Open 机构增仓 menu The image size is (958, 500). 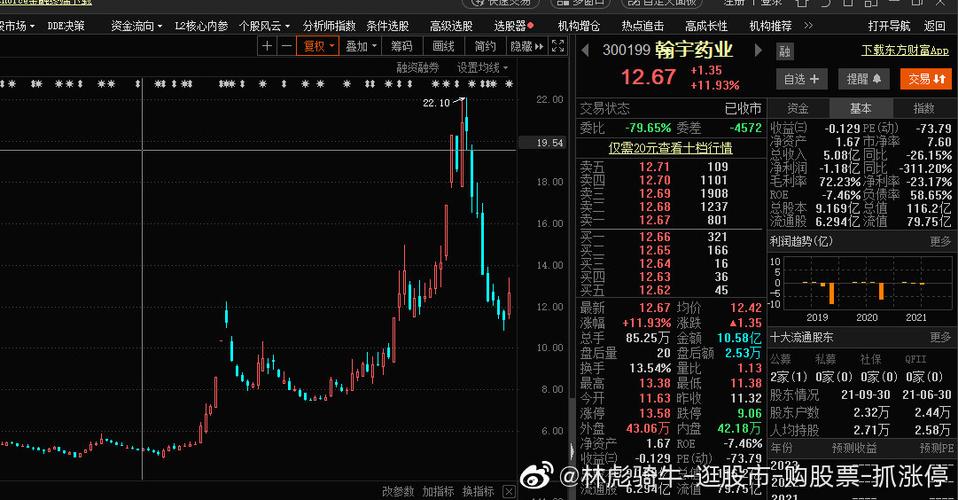[x=579, y=26]
